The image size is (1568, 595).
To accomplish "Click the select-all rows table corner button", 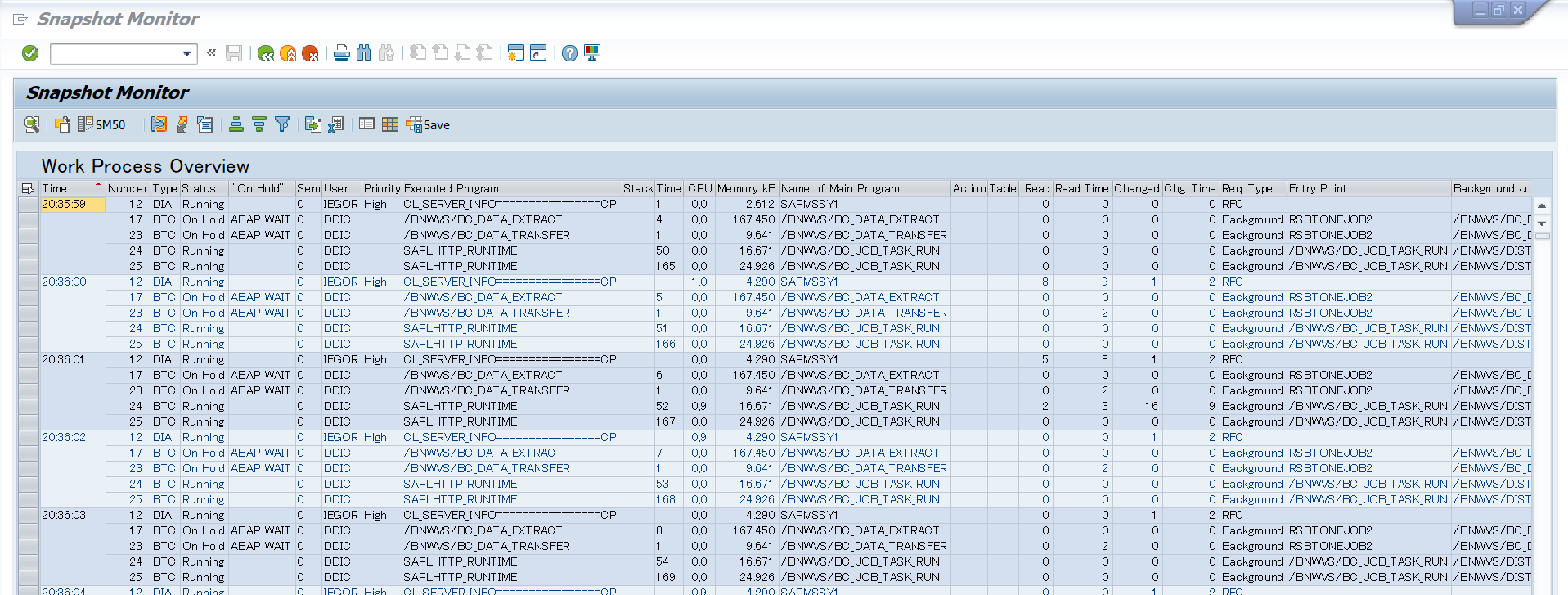I will [x=29, y=188].
